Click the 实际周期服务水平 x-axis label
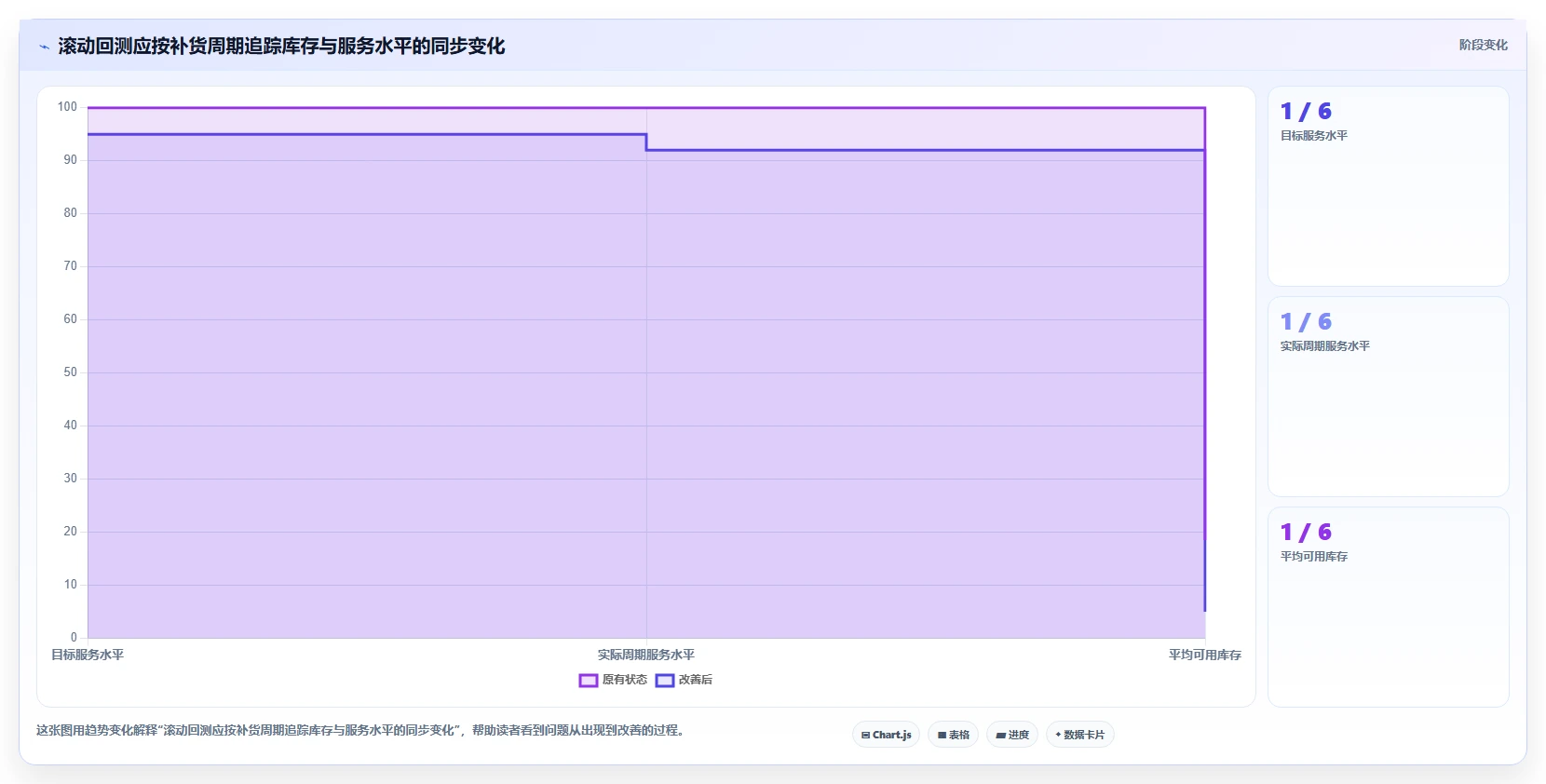 tap(646, 655)
